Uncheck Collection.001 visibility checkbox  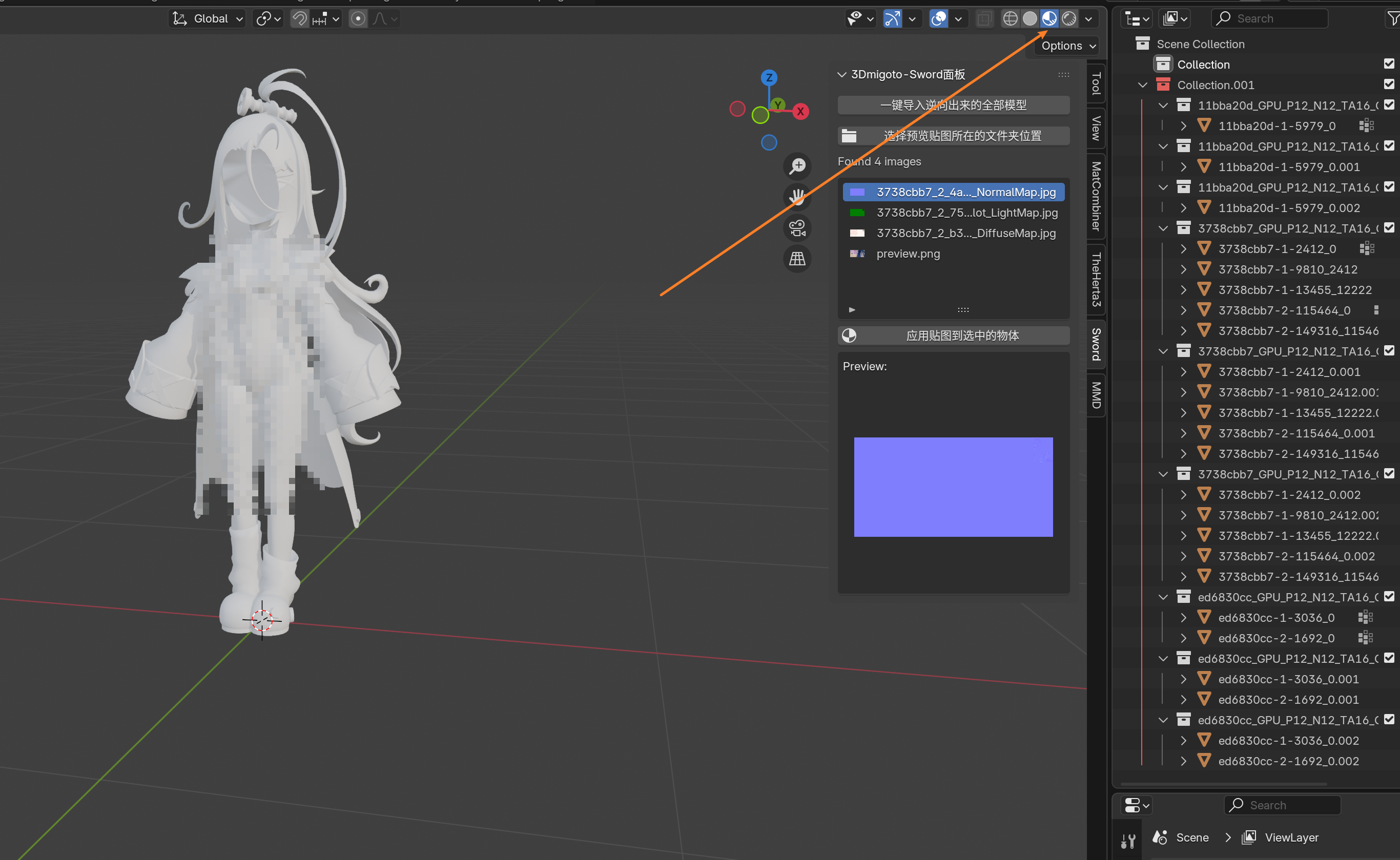[1389, 84]
